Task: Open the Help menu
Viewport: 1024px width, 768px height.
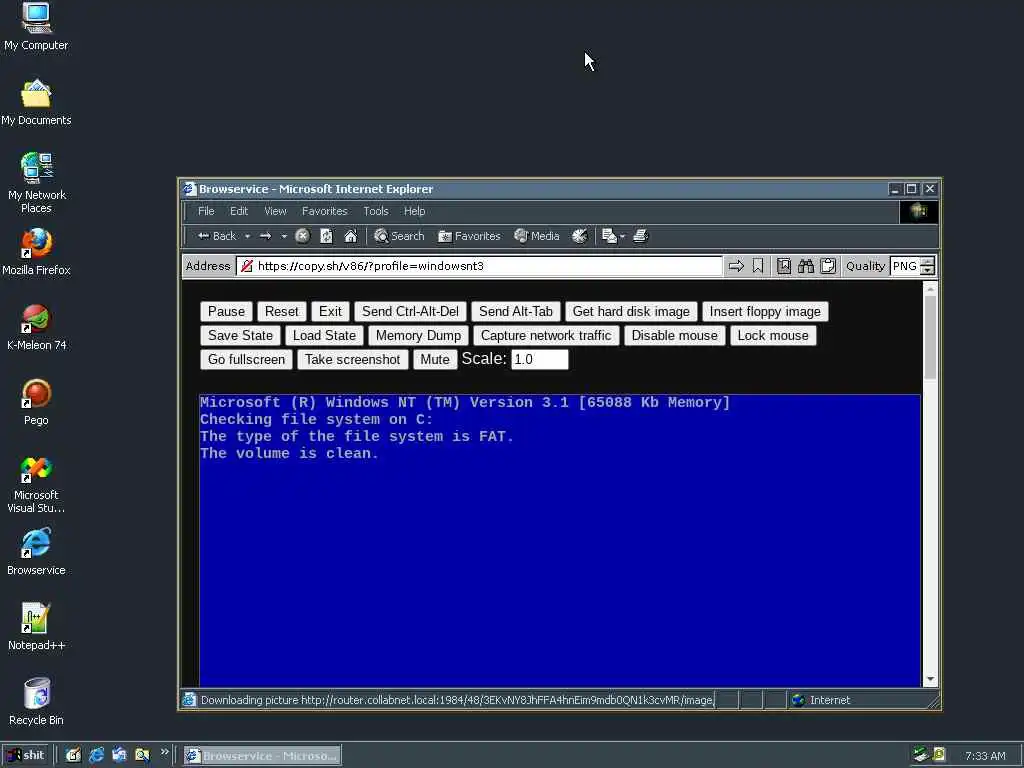Action: 414,211
